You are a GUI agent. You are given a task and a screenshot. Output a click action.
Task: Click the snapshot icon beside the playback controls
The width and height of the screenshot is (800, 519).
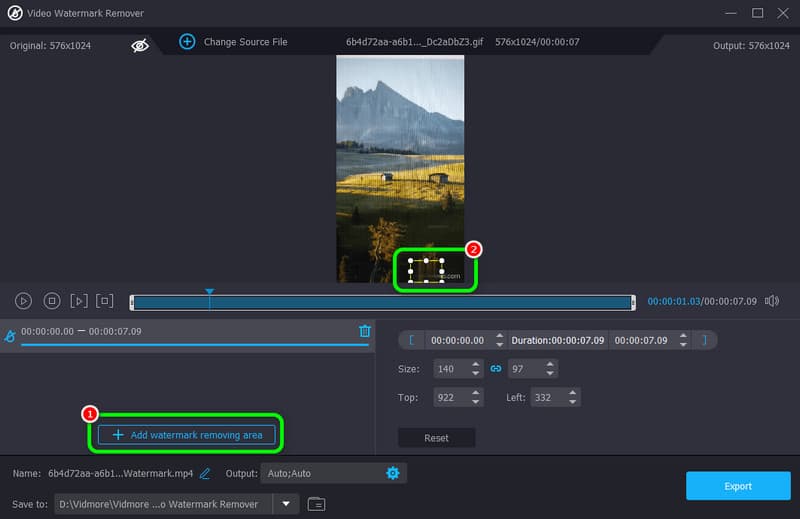[x=105, y=300]
